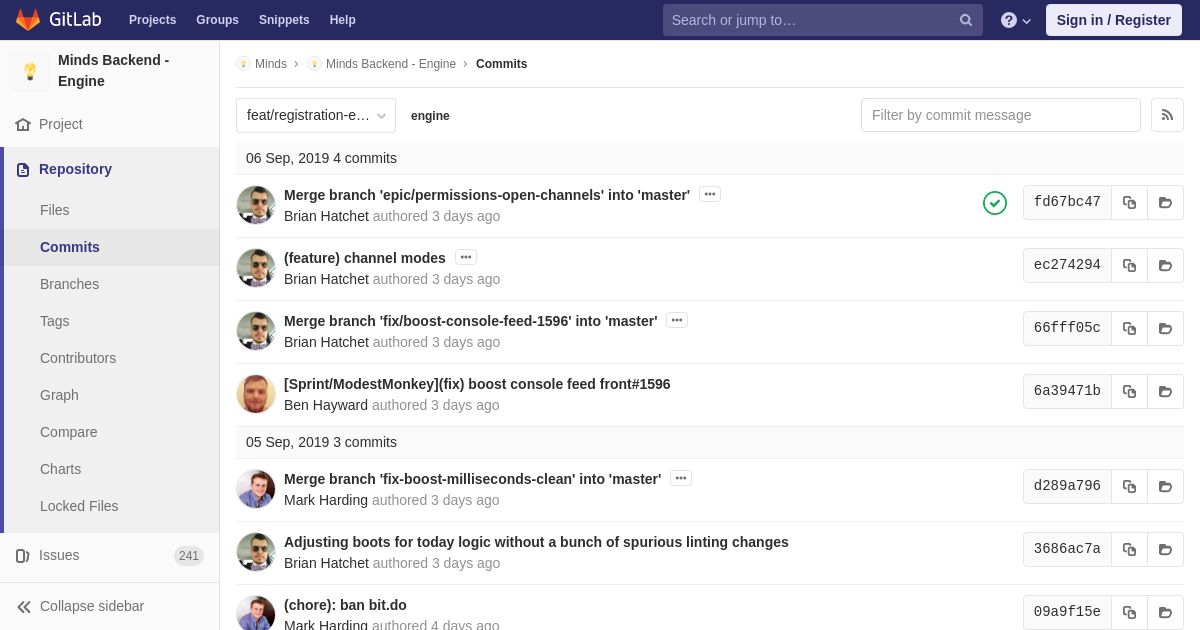The image size is (1200, 630).
Task: Copy commit SHA 6a39471b
Action: [x=1129, y=391]
